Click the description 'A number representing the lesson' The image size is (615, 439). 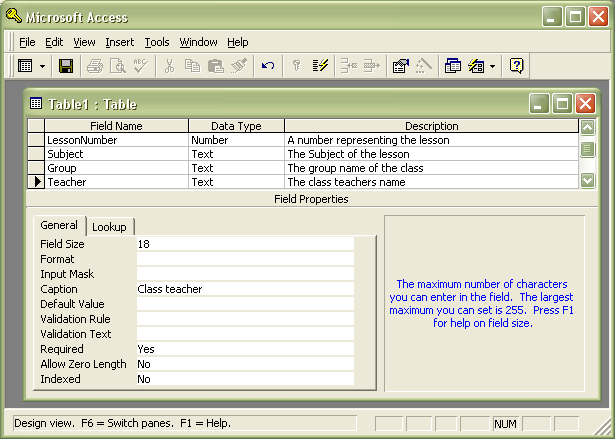(431, 140)
